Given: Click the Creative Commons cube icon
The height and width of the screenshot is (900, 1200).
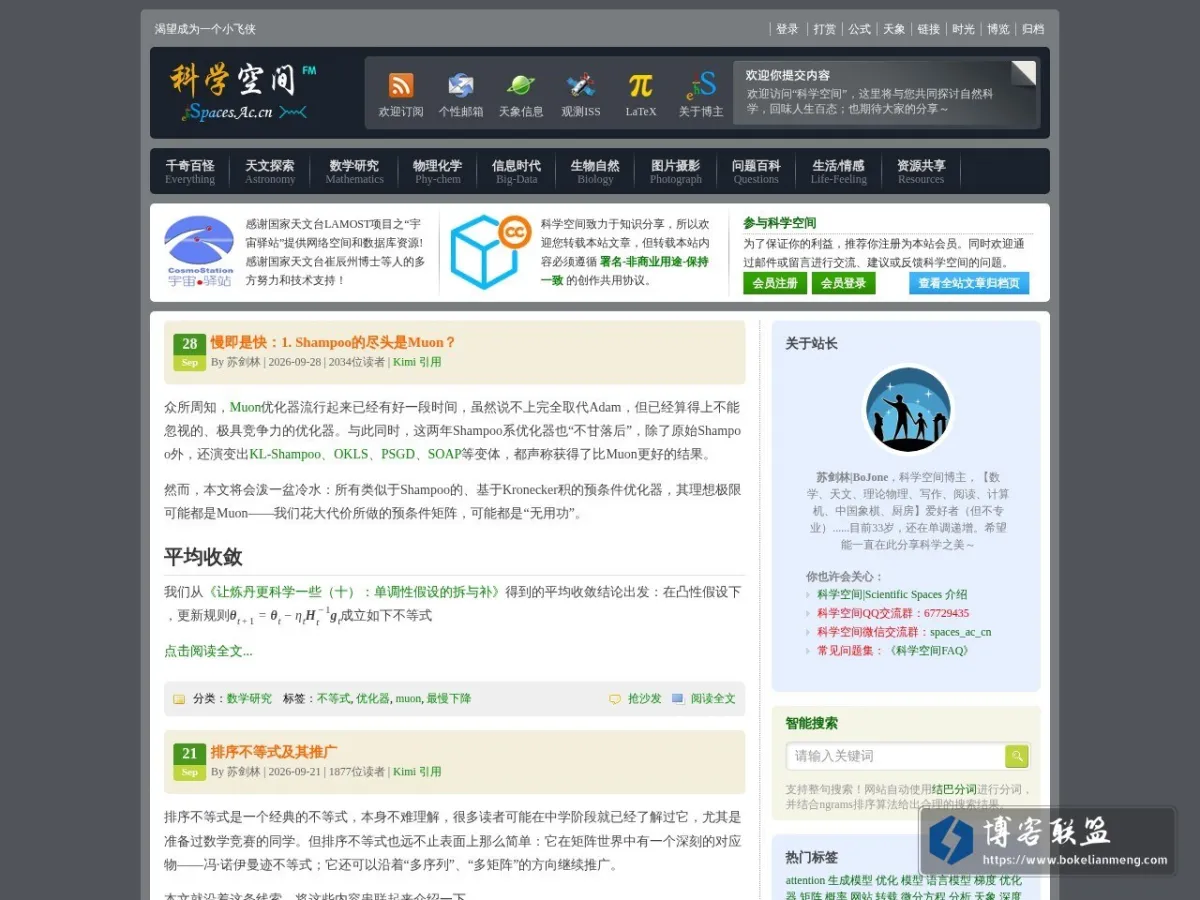Looking at the screenshot, I should pyautogui.click(x=490, y=251).
